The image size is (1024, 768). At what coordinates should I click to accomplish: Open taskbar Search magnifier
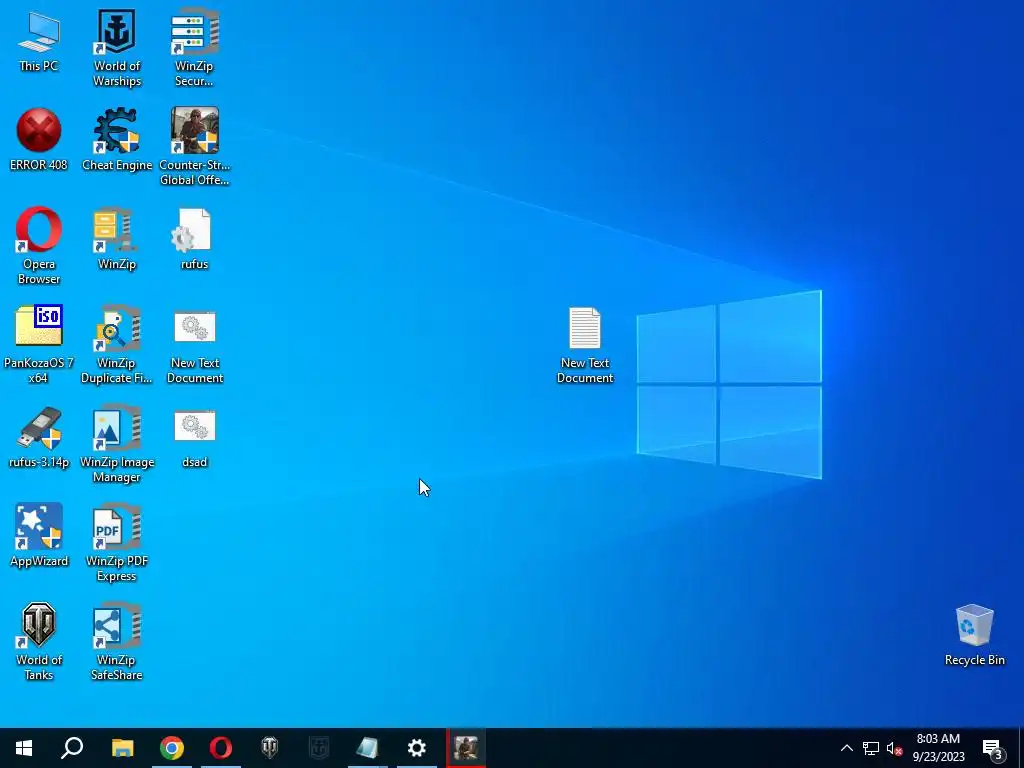[72, 748]
